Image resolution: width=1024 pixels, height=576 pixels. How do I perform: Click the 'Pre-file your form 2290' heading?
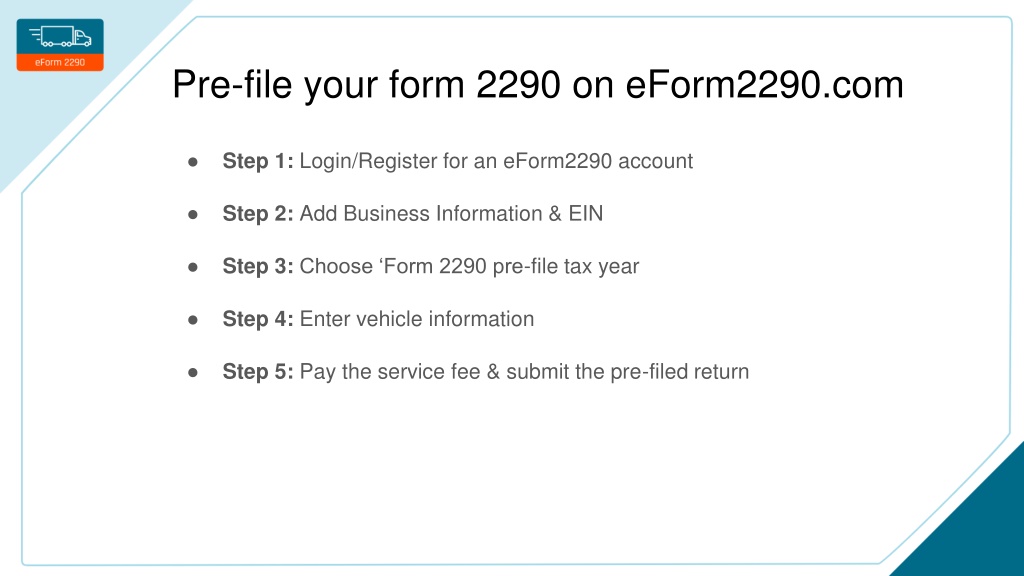tap(366, 84)
